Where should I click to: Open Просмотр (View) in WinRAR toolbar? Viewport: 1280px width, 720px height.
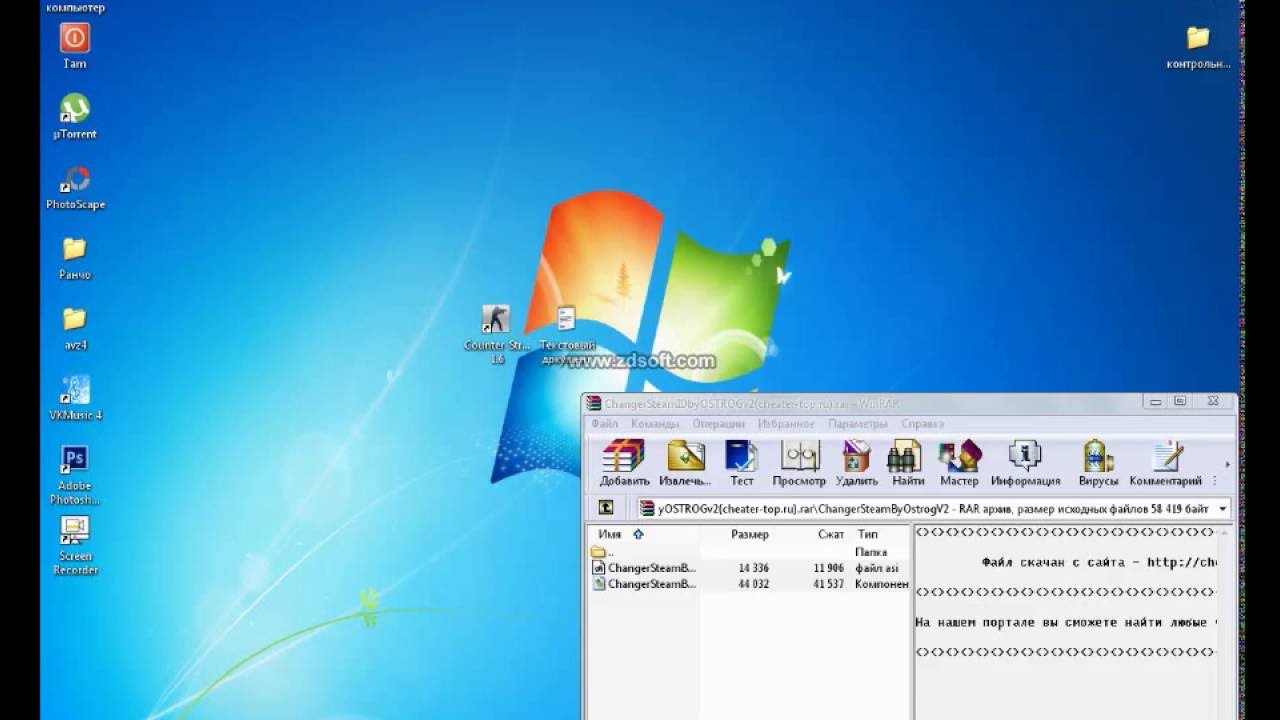pyautogui.click(x=799, y=462)
